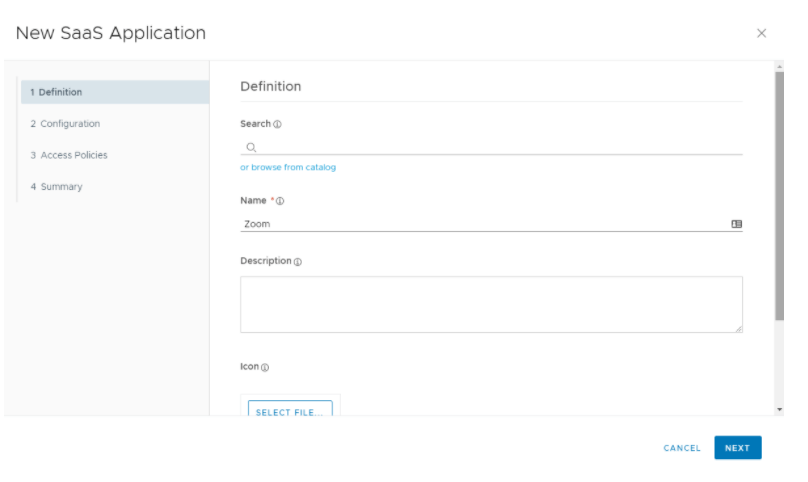Click the CANCEL button
Image resolution: width=808 pixels, height=482 pixels.
coord(682,448)
